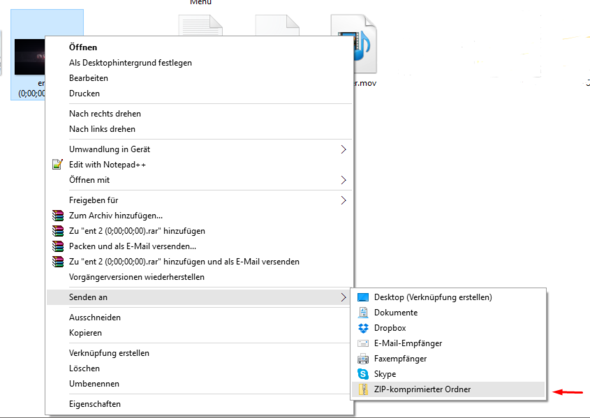Click the Dropbox icon in submenu
Image resolution: width=590 pixels, height=418 pixels.
[x=363, y=328]
